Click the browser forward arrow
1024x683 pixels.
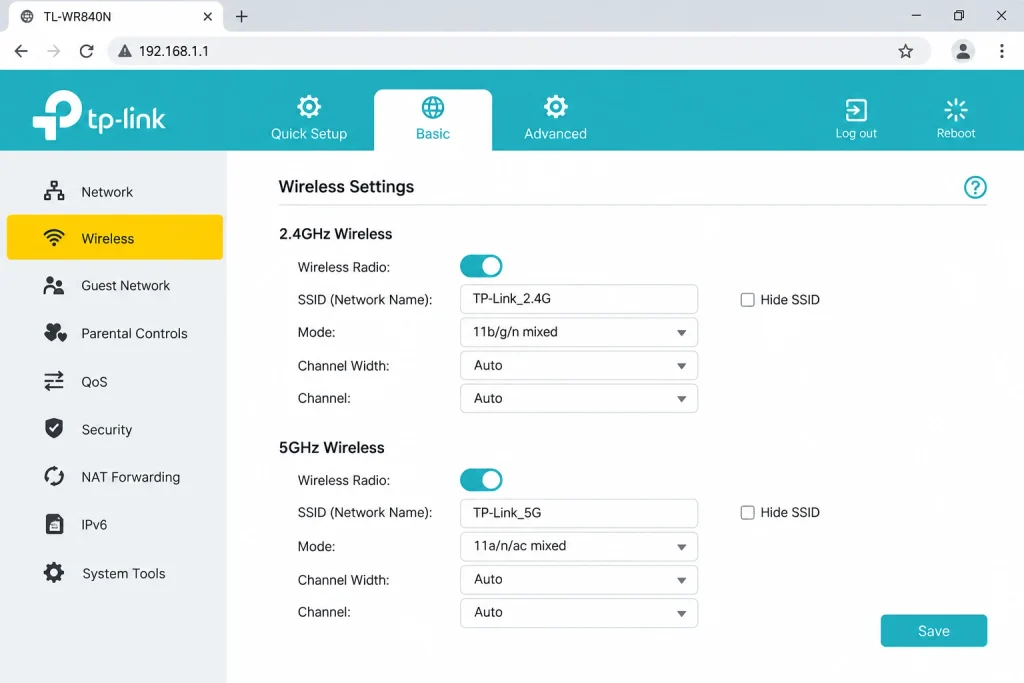click(54, 51)
